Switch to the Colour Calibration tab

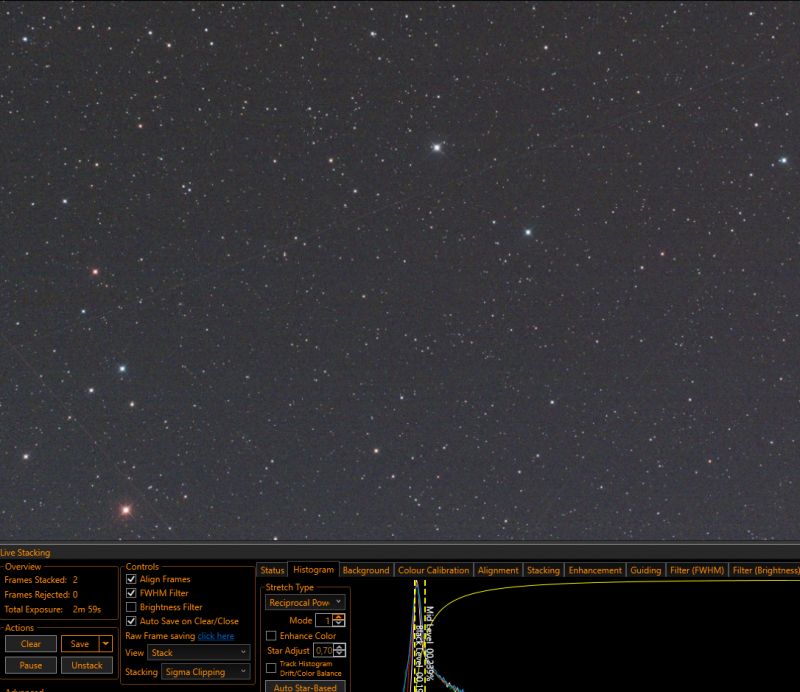pos(433,570)
